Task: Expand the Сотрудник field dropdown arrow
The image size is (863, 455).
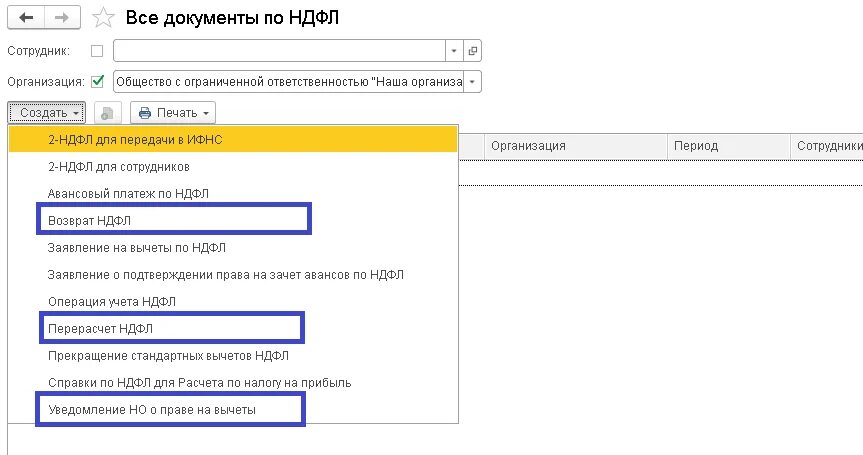Action: pos(454,50)
